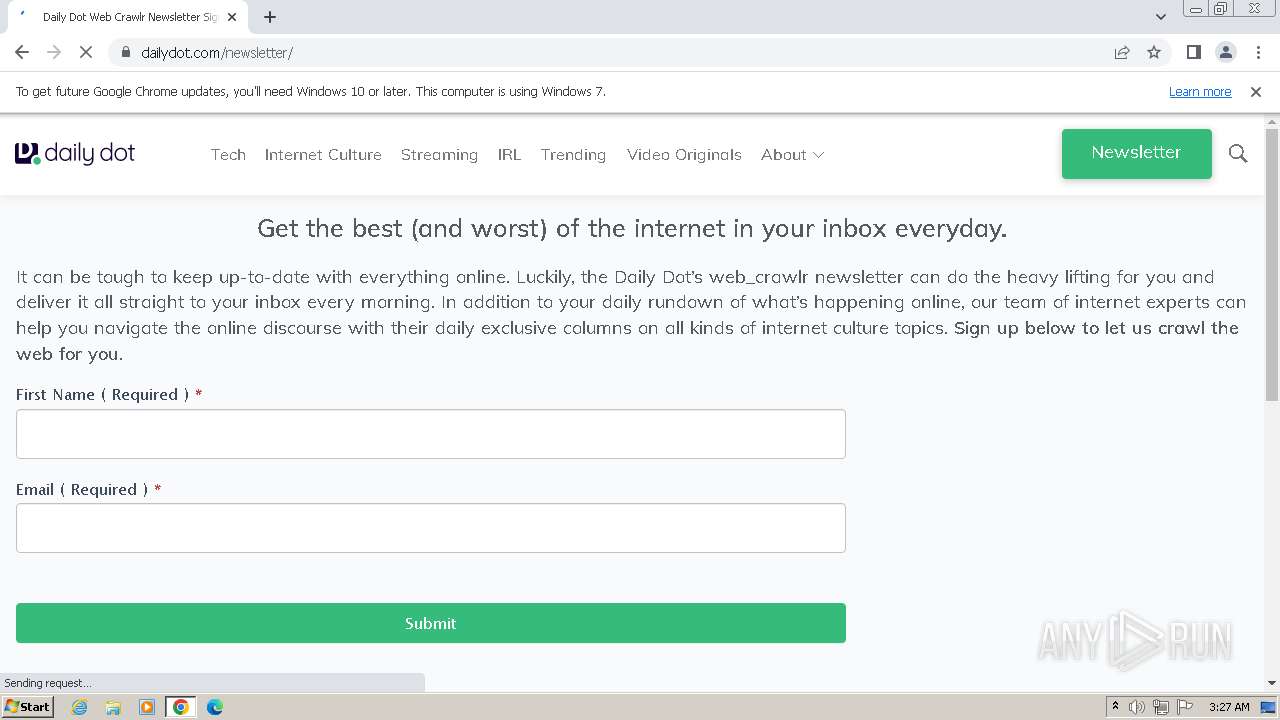Close the Daily Dot newsletter tab

click(232, 17)
